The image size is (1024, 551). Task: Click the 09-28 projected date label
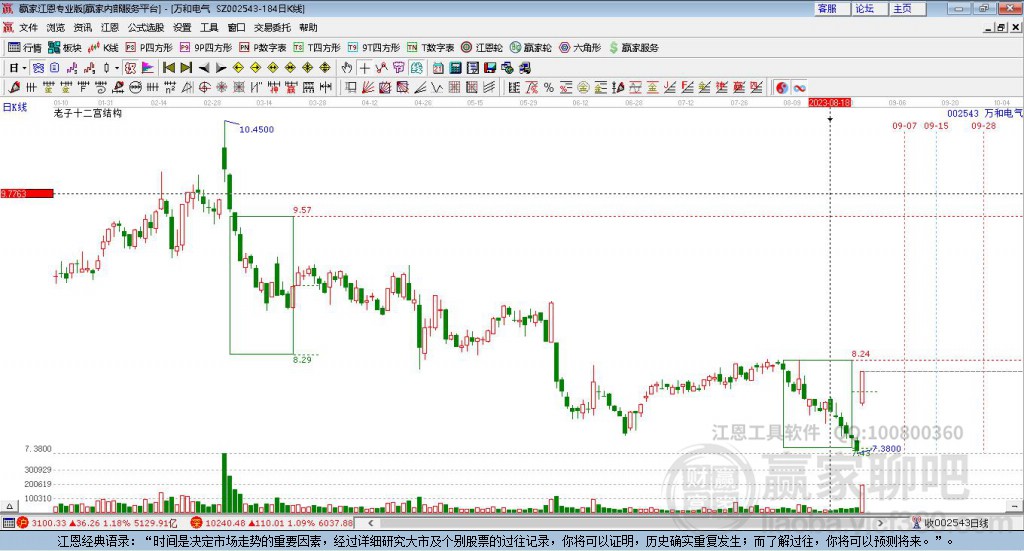(984, 125)
